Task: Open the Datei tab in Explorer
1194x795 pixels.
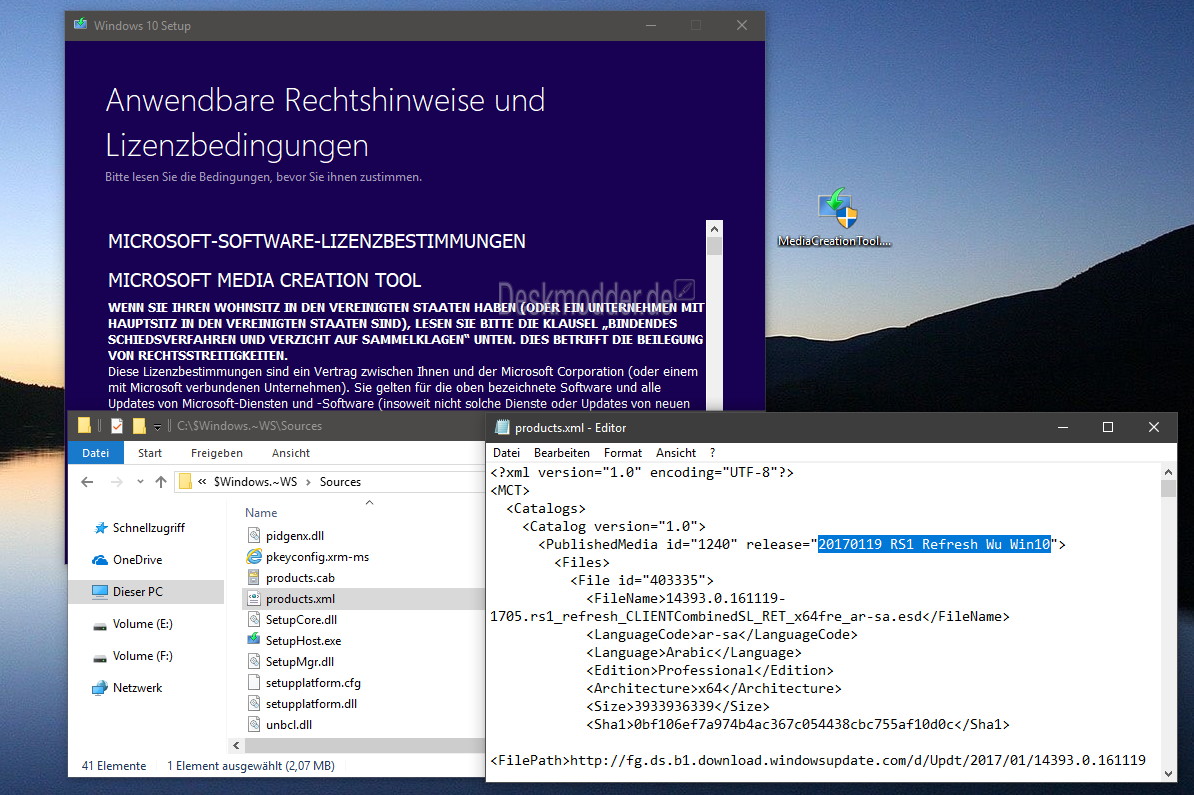Action: coord(95,453)
